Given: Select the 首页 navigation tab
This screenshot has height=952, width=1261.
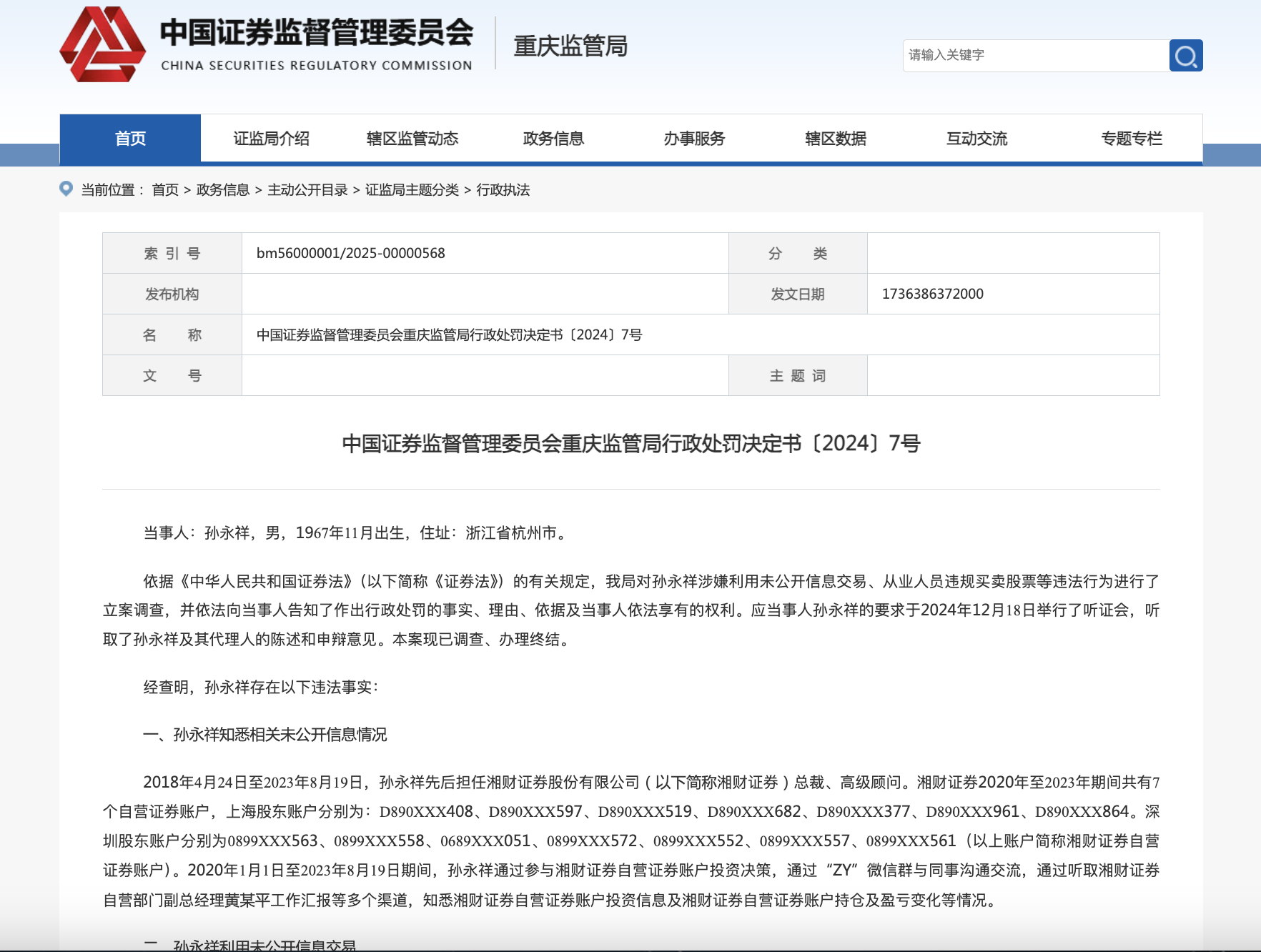Looking at the screenshot, I should pos(129,139).
